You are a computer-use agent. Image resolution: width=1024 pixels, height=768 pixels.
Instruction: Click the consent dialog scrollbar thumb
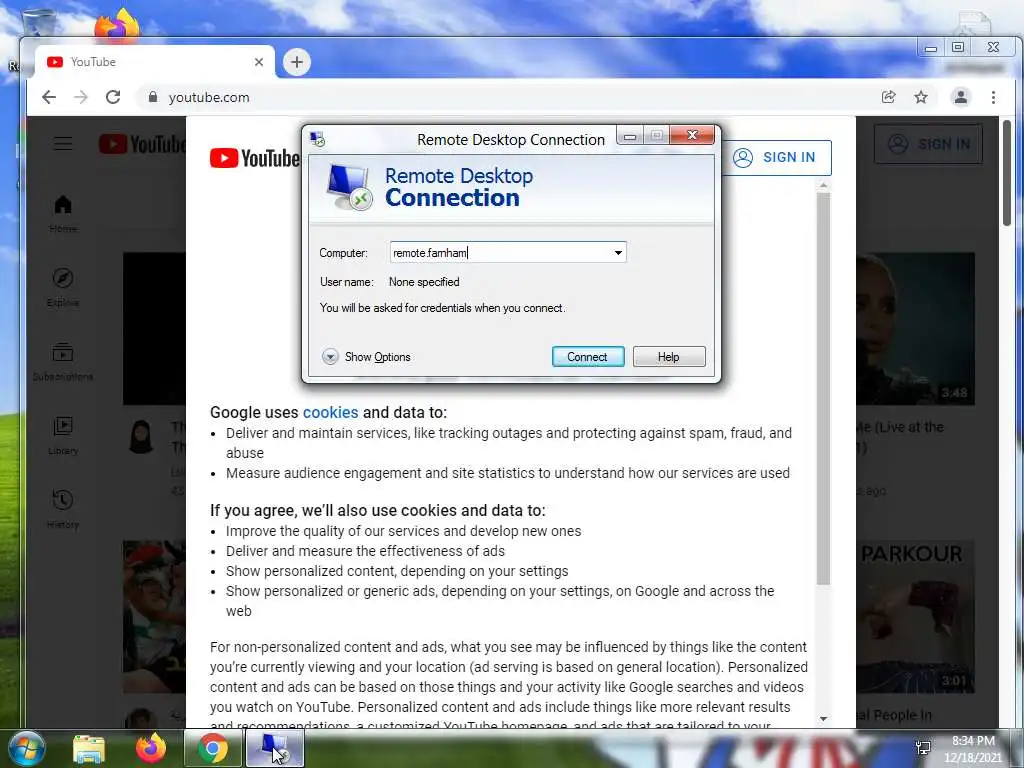823,389
